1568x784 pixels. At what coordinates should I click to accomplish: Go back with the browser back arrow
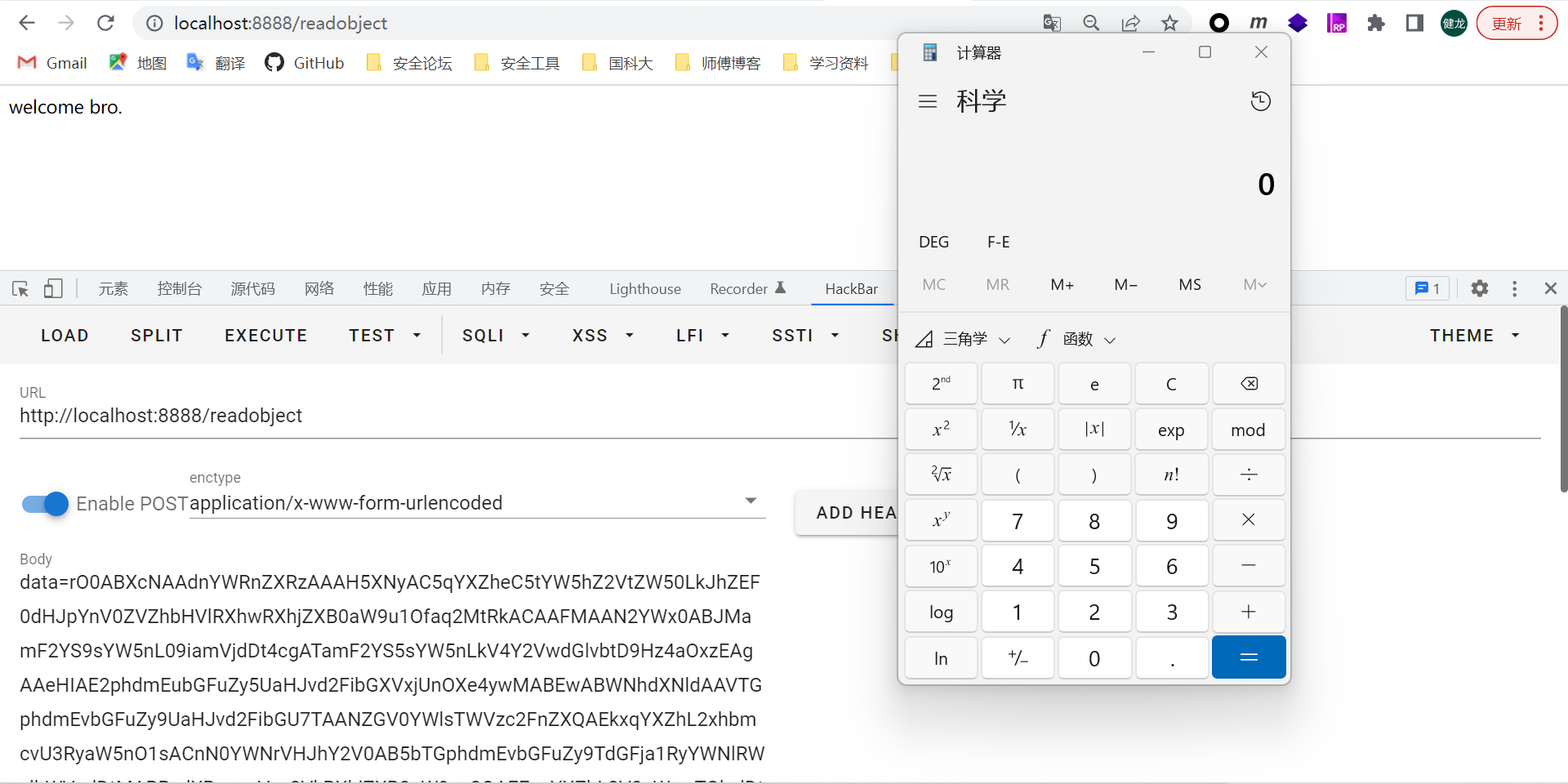coord(27,23)
